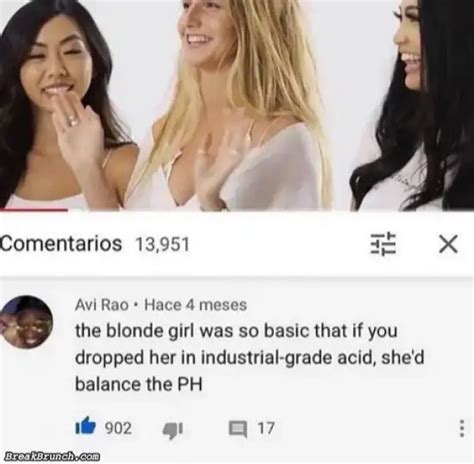Click the 13,951 comments count
The height and width of the screenshot is (464, 474).
(x=163, y=245)
